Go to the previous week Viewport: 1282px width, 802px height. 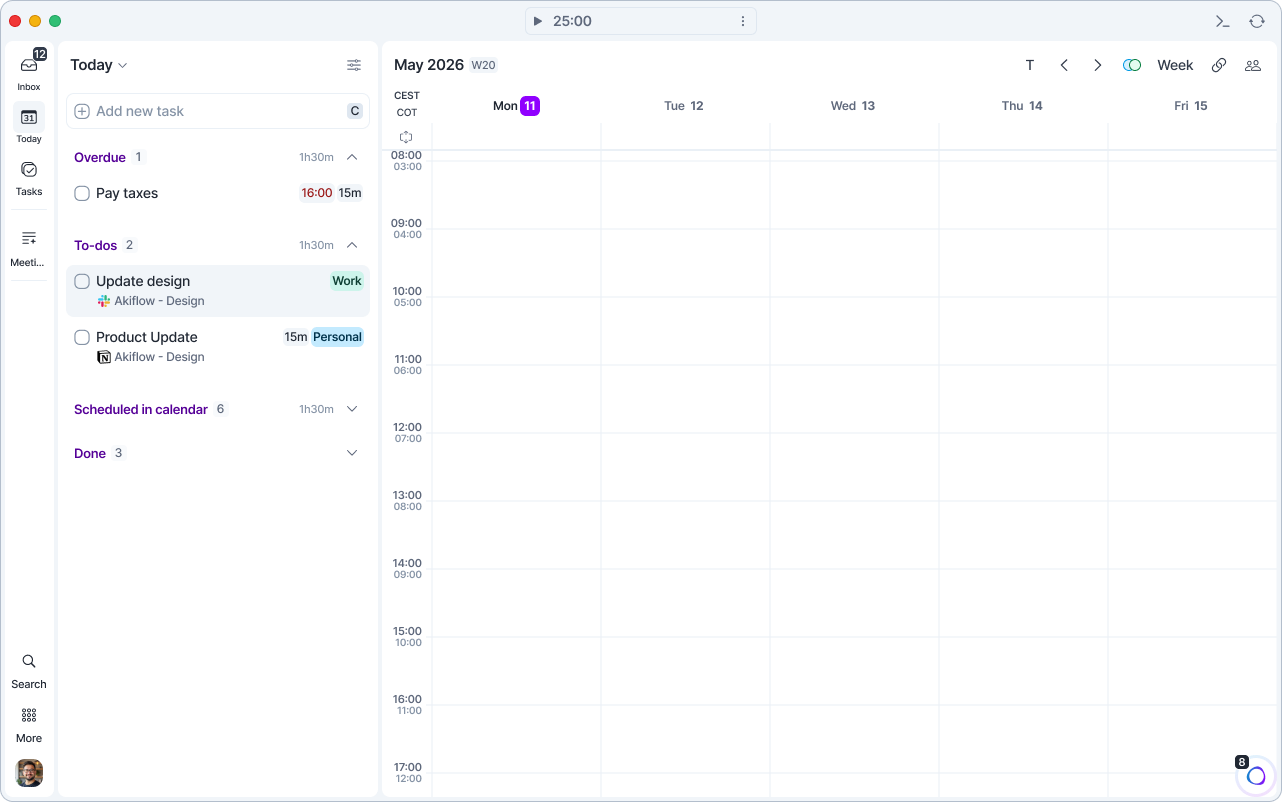pyautogui.click(x=1064, y=65)
